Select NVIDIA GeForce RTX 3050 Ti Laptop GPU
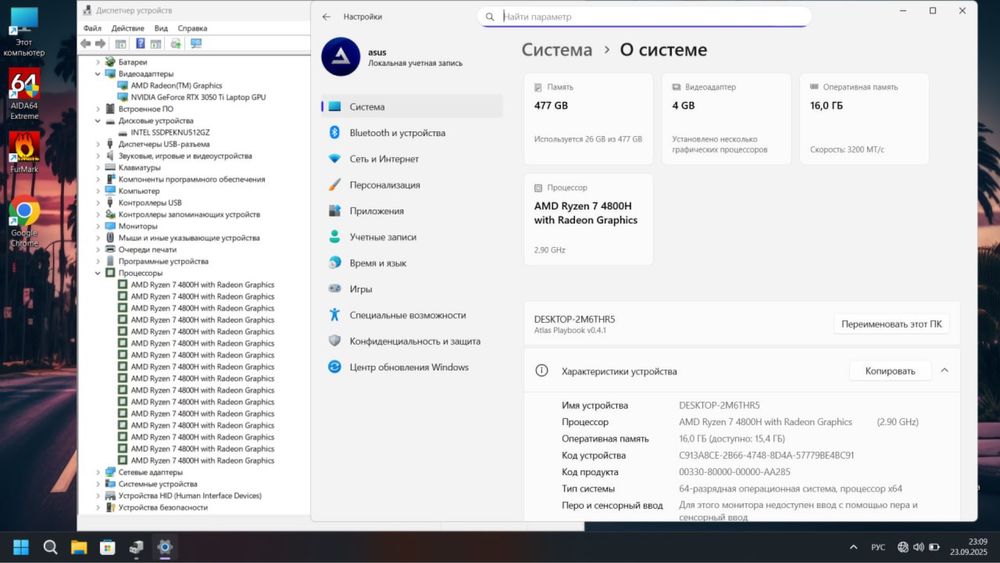 point(198,98)
